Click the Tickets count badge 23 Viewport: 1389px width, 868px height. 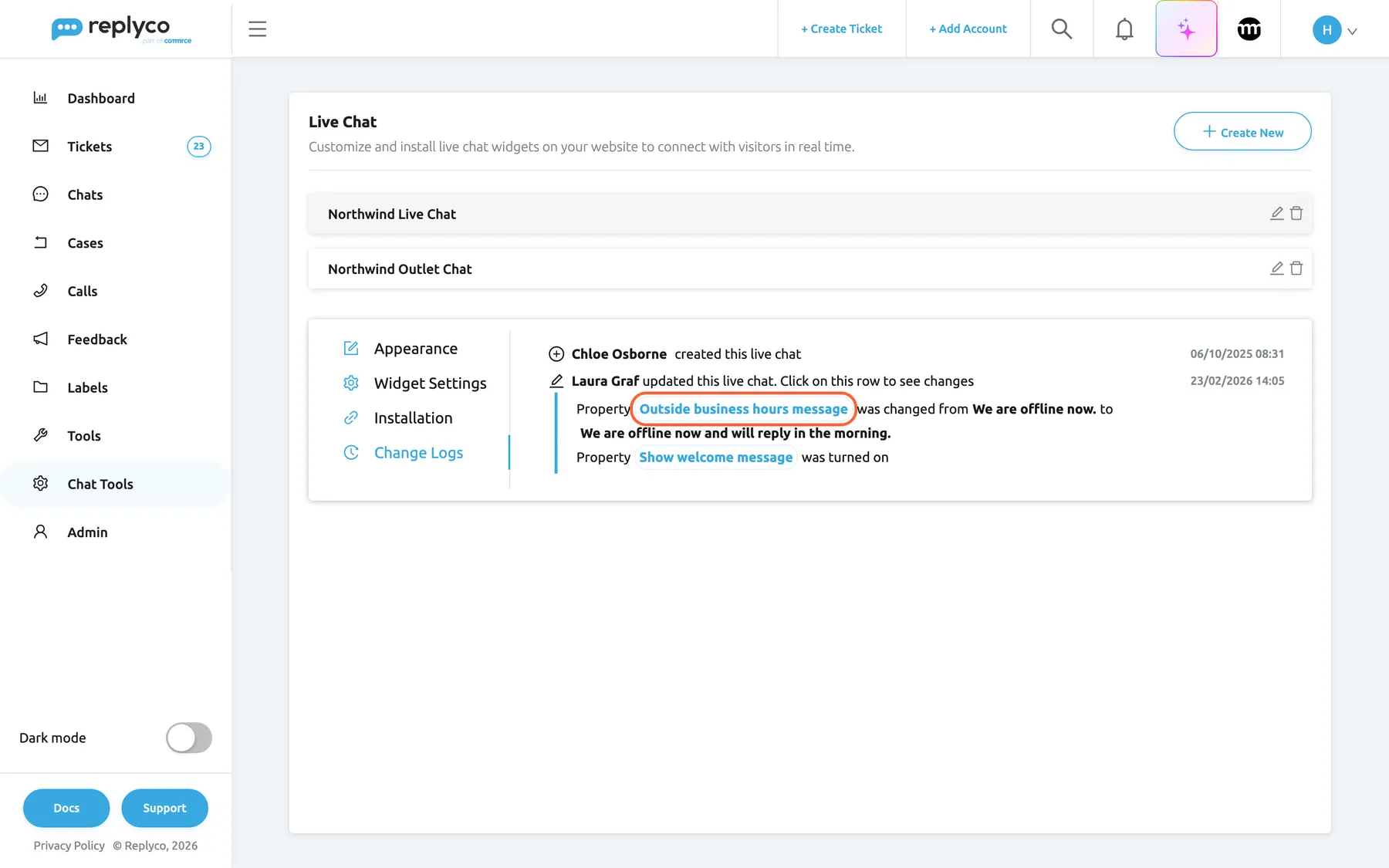pyautogui.click(x=199, y=147)
